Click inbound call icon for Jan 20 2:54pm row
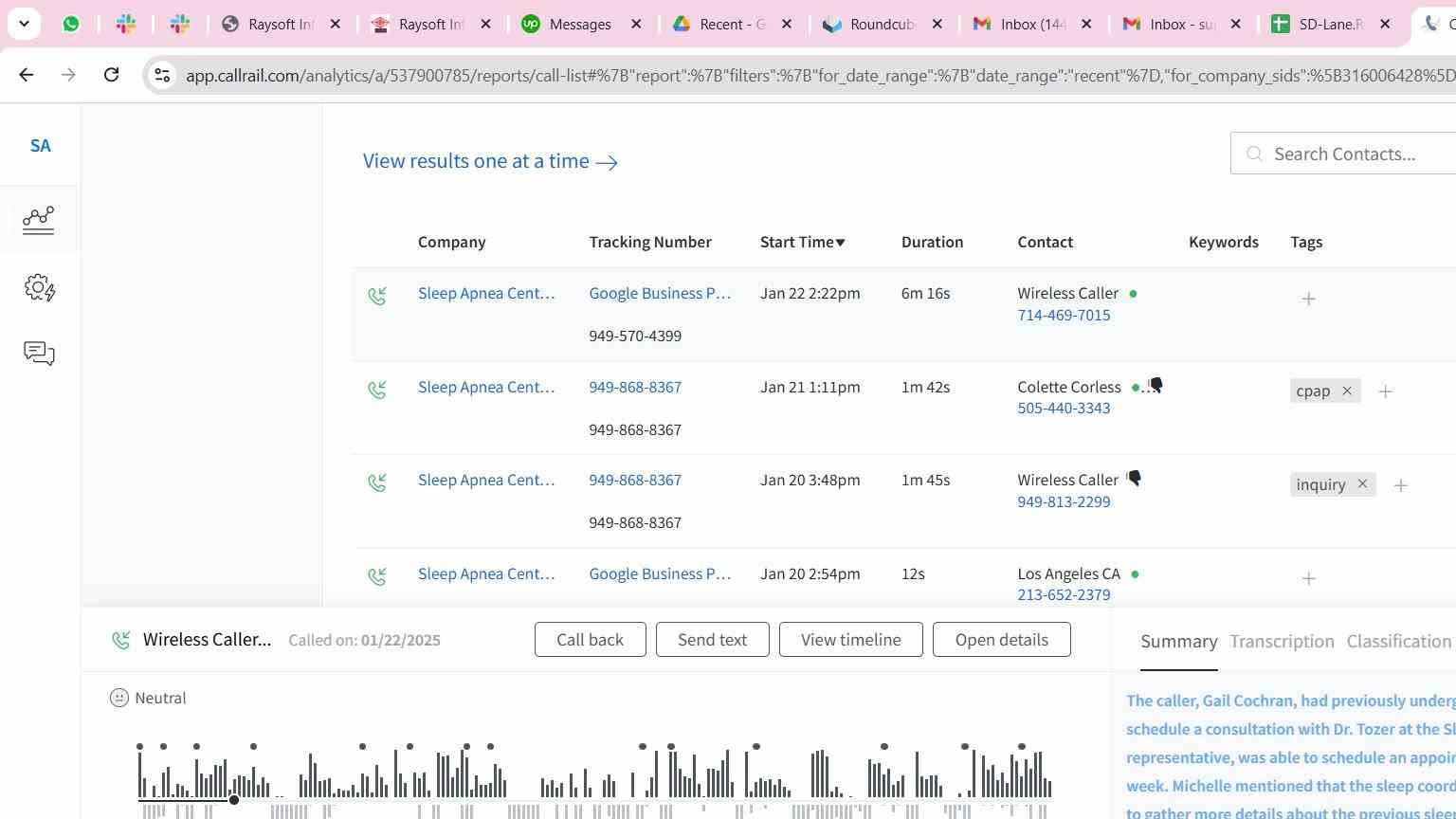The height and width of the screenshot is (819, 1456). pos(377,575)
